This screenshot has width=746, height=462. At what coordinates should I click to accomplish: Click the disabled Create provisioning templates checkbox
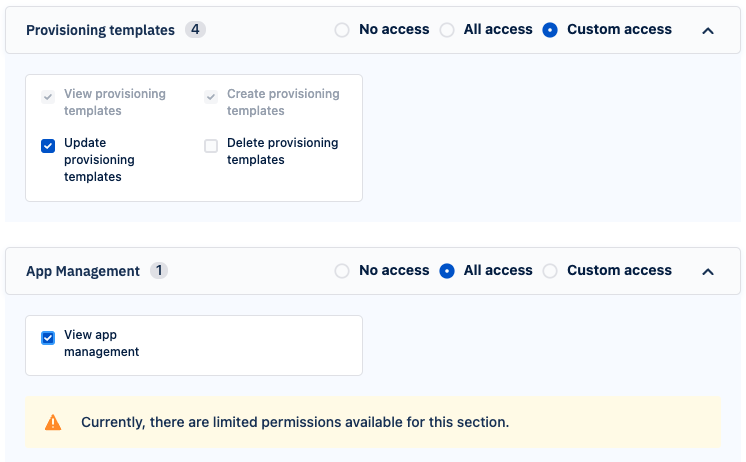pos(211,97)
